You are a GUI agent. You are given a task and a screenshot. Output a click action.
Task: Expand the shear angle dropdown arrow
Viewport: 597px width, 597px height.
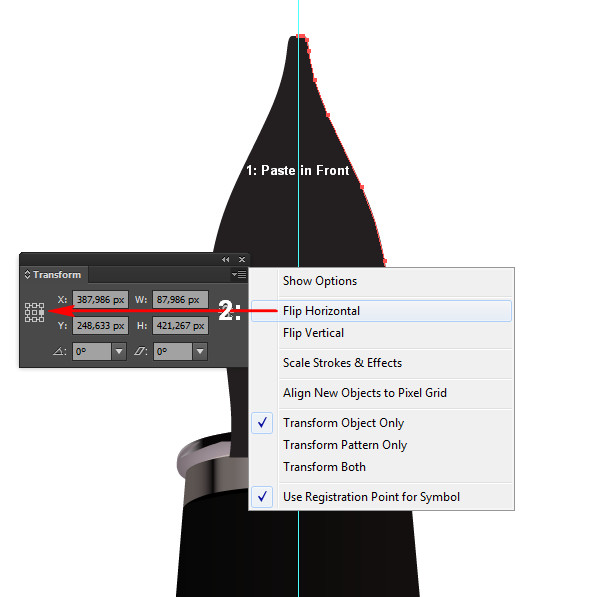tap(200, 351)
